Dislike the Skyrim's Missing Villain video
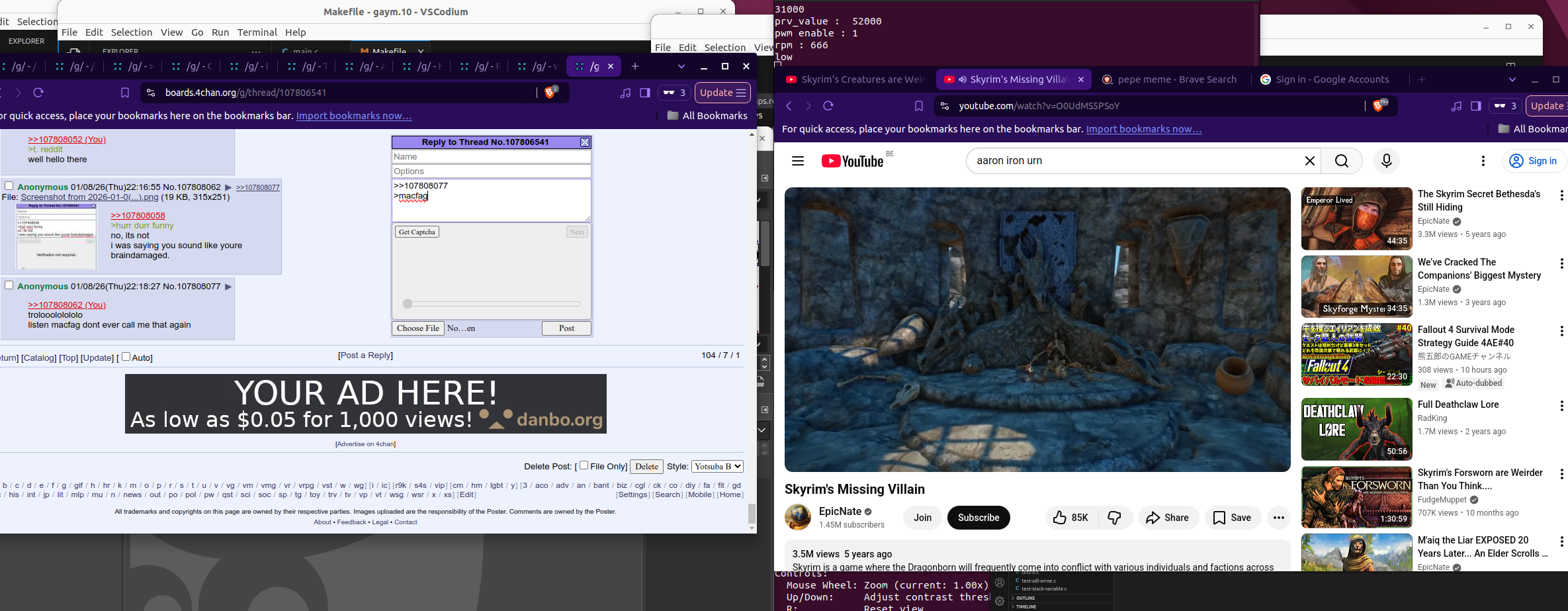 (1115, 518)
